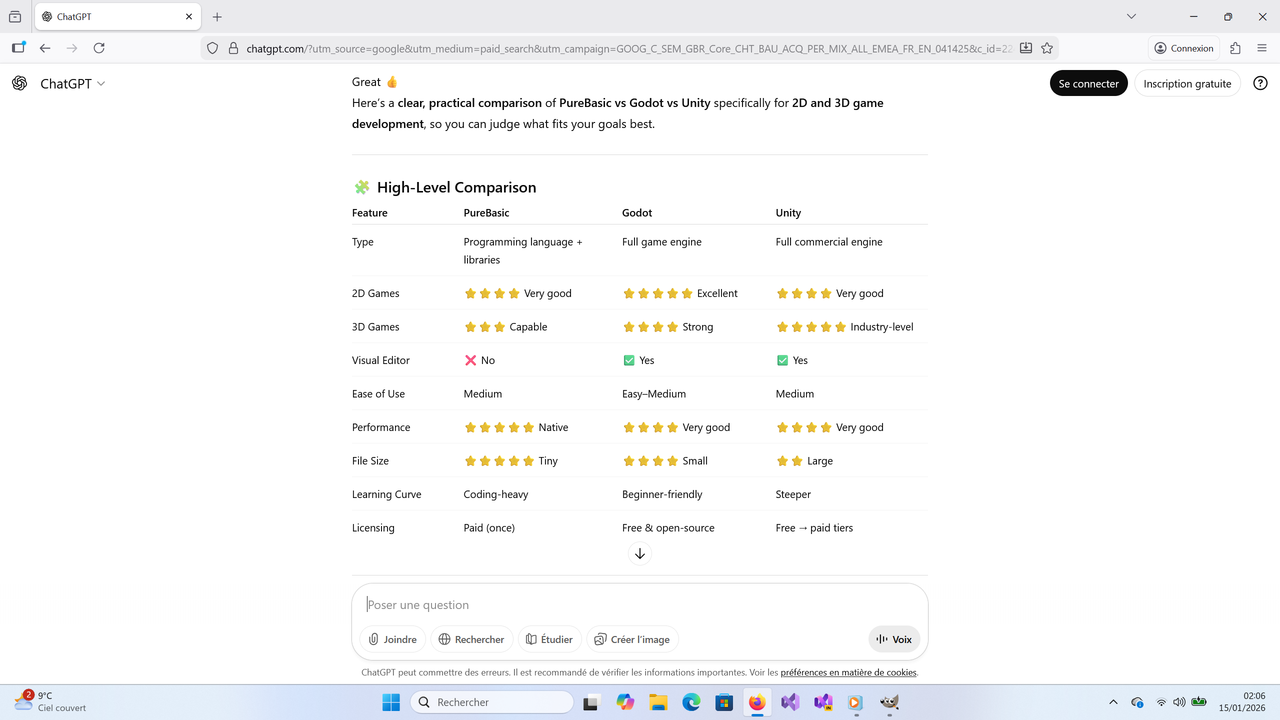This screenshot has height=720, width=1280.
Task: Click the Steeper learning curve cell
Action: (x=793, y=494)
